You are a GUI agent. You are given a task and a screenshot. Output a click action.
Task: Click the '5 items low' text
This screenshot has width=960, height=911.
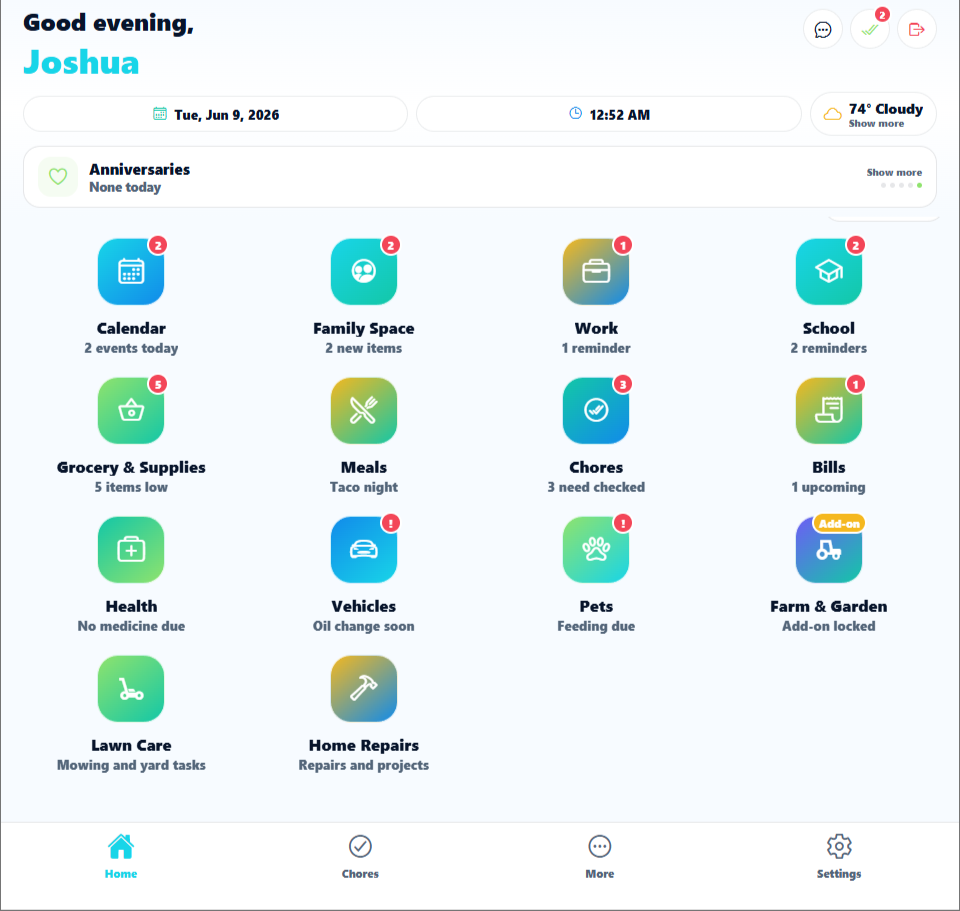coord(131,487)
